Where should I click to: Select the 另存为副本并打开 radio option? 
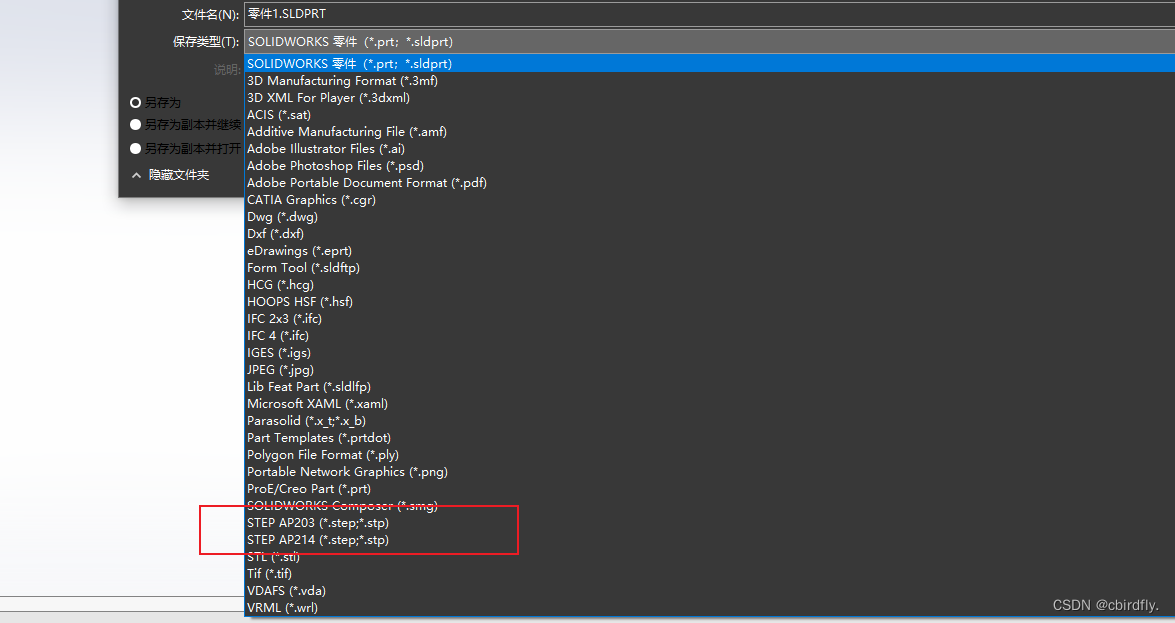[x=136, y=148]
